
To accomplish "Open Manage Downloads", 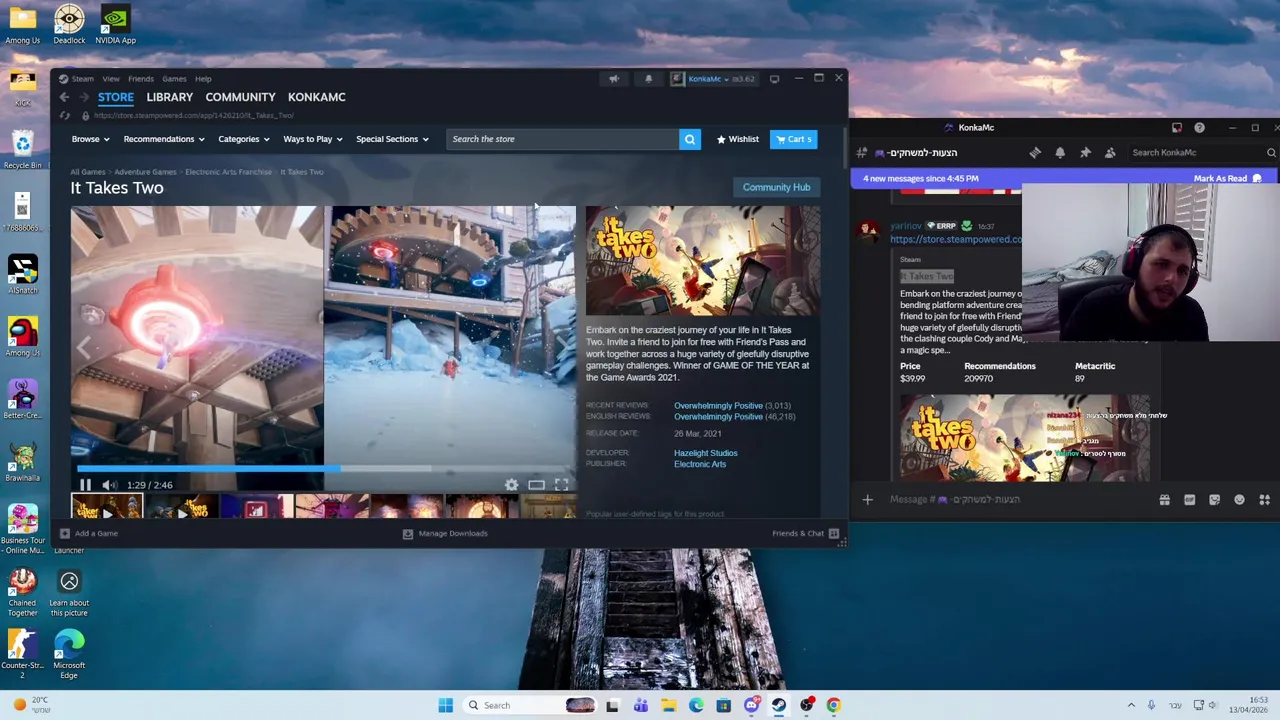I will 445,533.
